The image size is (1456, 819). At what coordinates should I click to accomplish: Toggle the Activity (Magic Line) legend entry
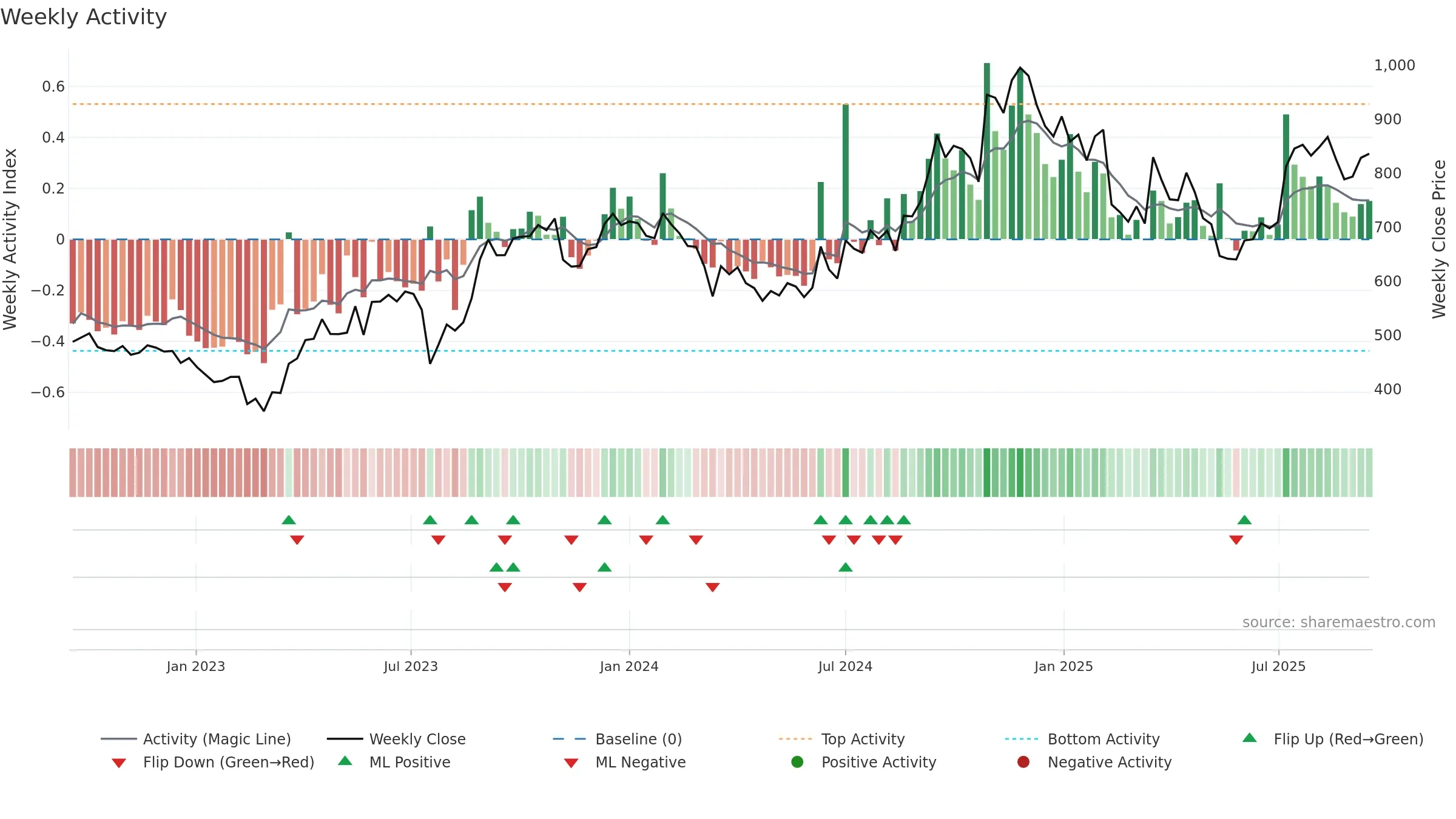(196, 739)
